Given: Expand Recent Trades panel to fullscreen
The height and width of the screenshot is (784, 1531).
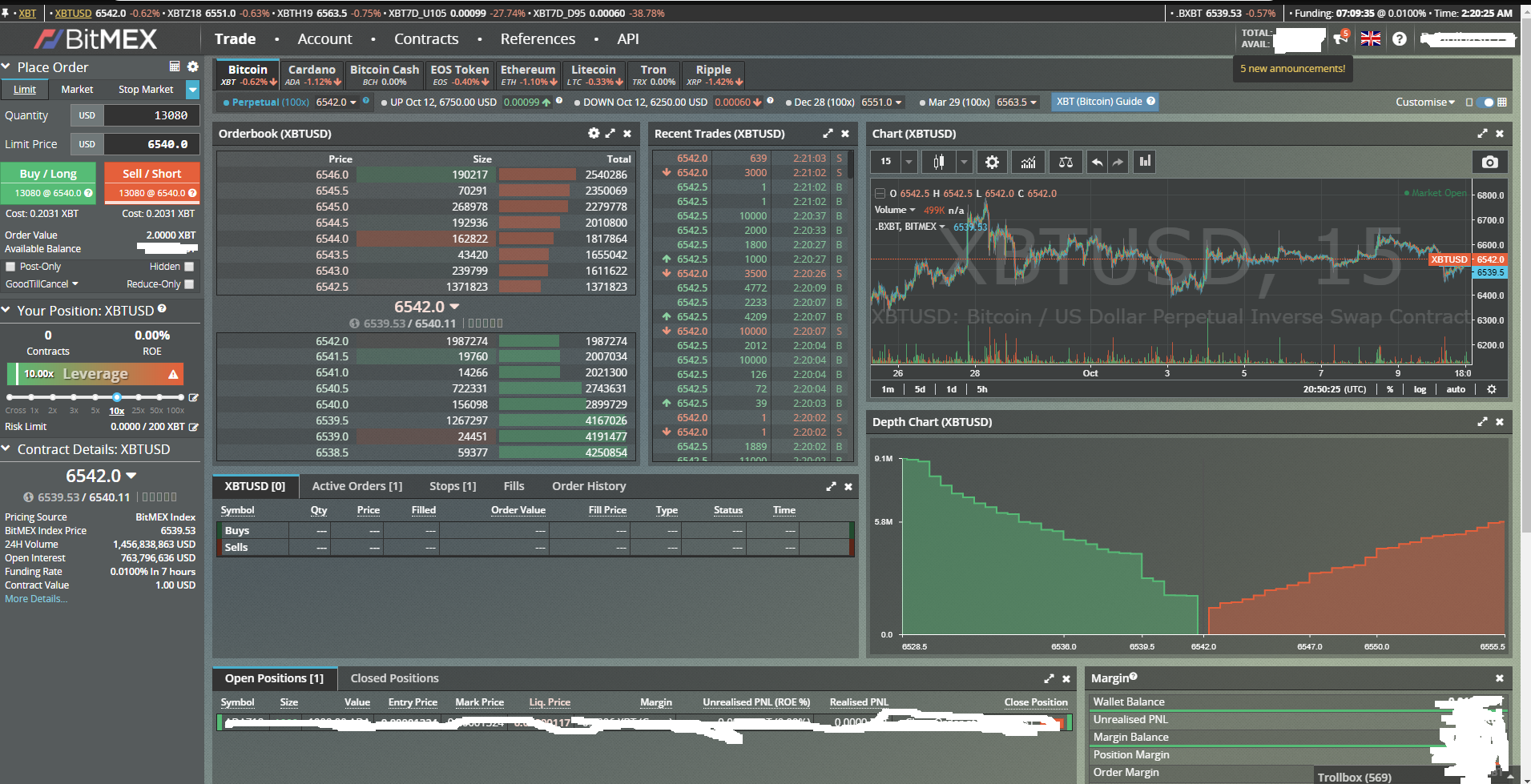Looking at the screenshot, I should pos(828,134).
